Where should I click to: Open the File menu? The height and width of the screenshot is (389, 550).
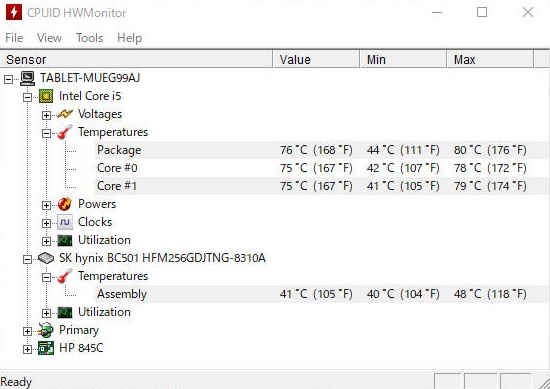pyautogui.click(x=14, y=38)
